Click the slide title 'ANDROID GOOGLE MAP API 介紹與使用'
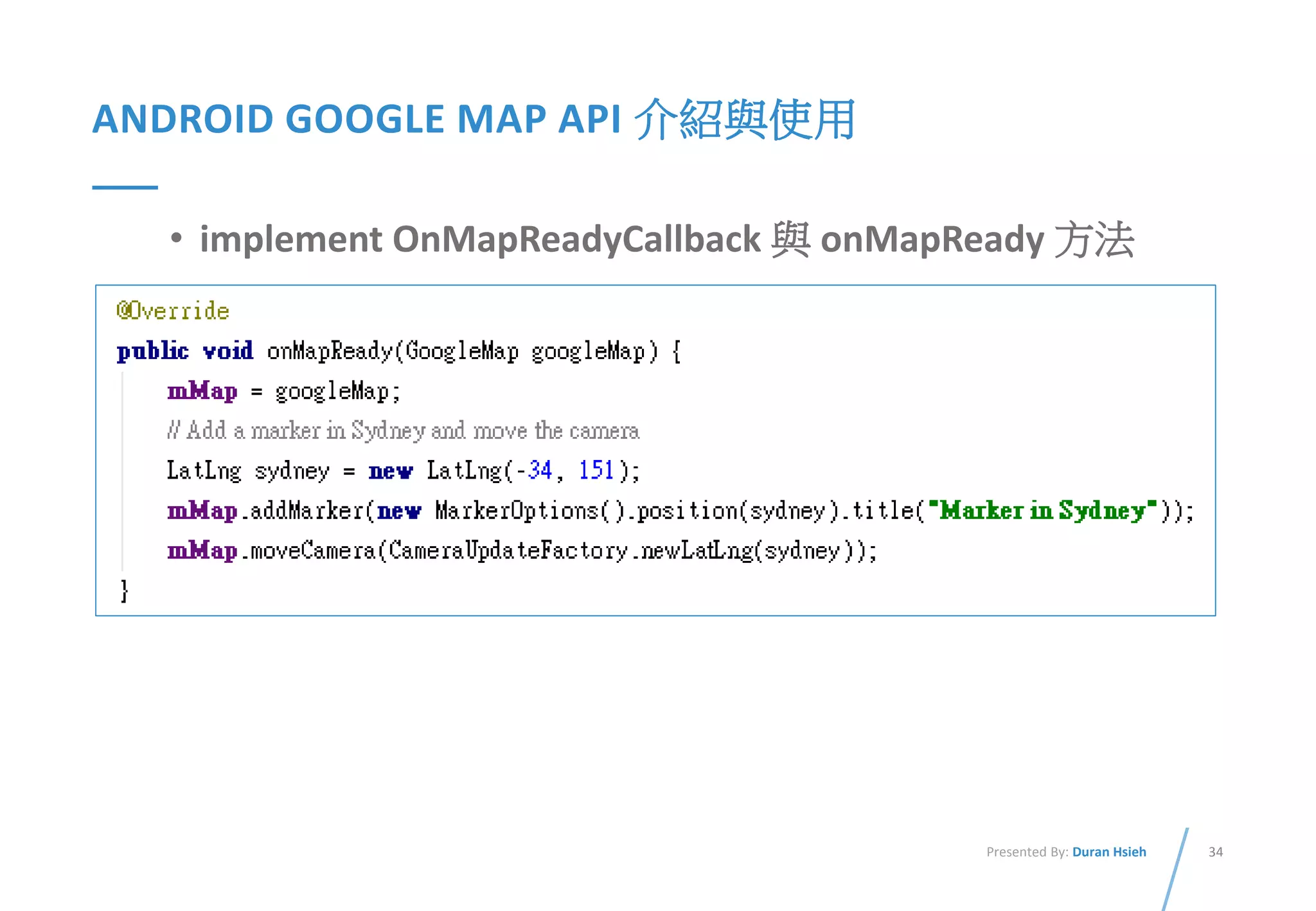 click(x=474, y=119)
